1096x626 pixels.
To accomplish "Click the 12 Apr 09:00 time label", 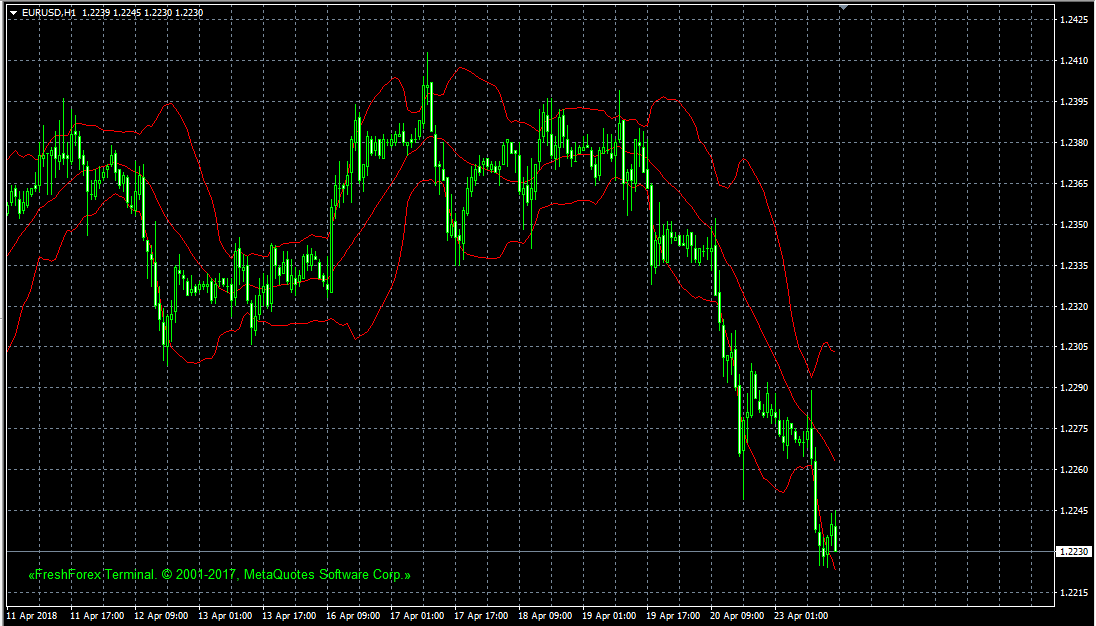I will (161, 616).
